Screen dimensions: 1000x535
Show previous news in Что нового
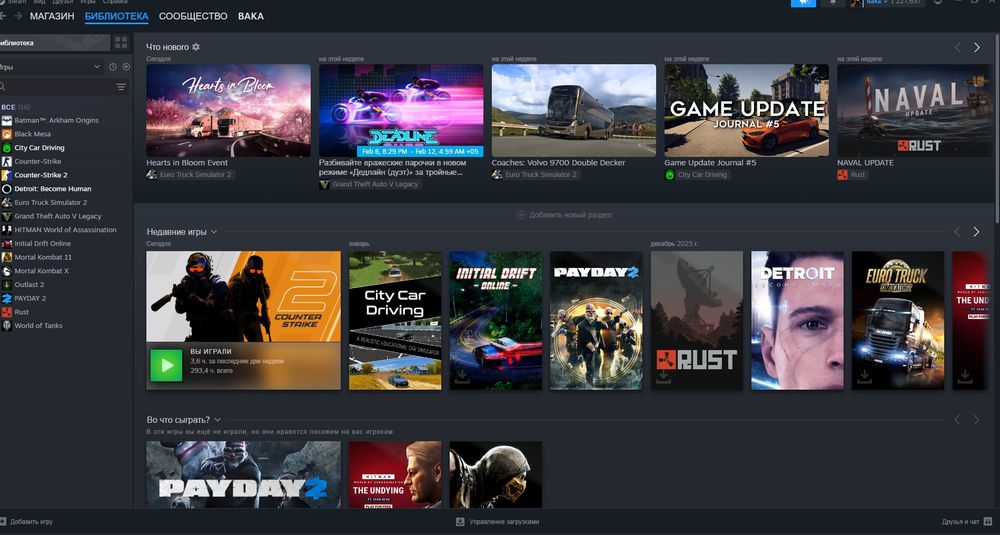click(x=957, y=47)
